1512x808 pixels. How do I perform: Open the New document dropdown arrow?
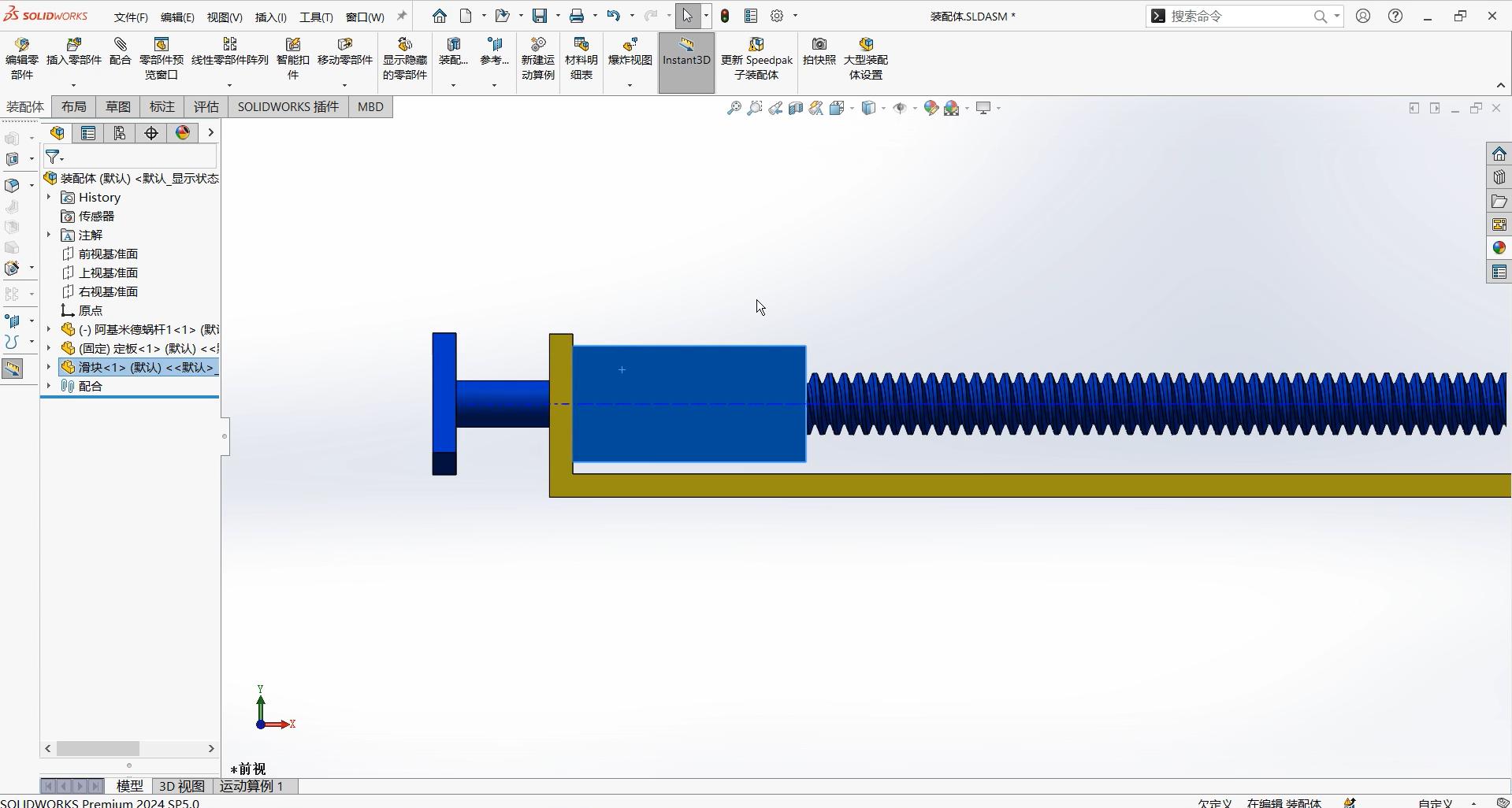pos(484,16)
